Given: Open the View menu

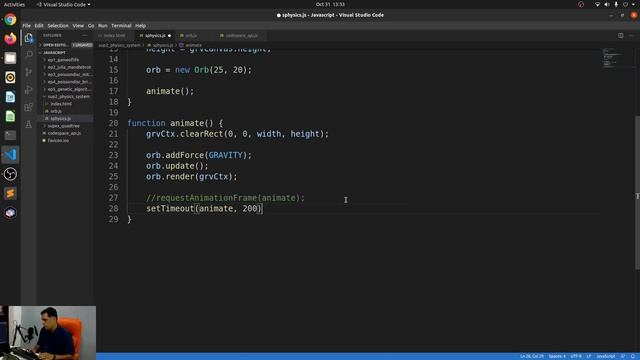Looking at the screenshot, I should point(78,25).
